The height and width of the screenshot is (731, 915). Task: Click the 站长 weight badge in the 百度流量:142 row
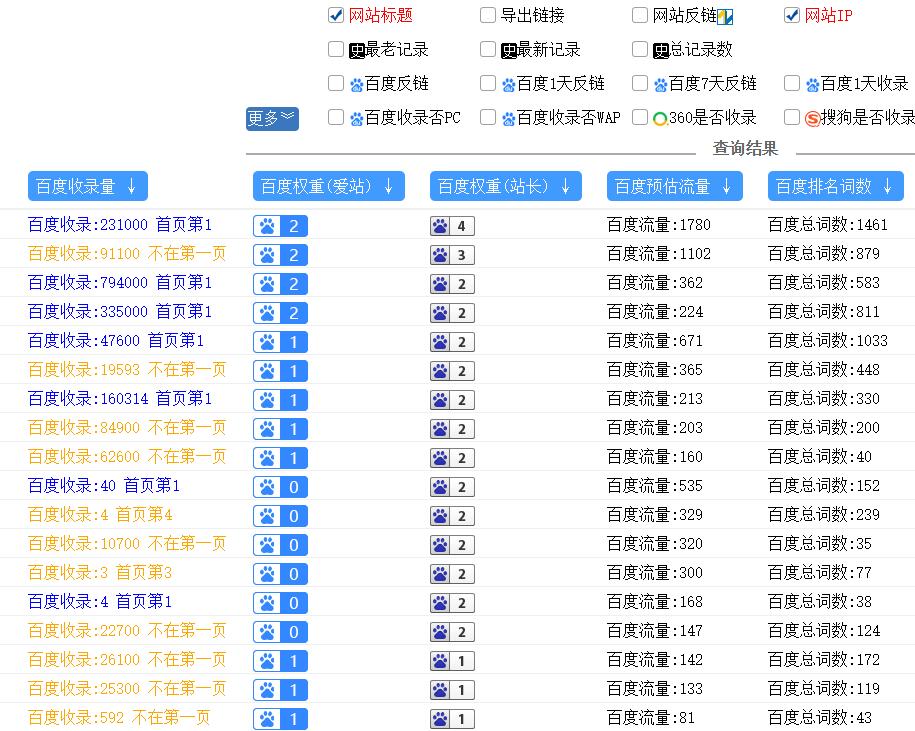click(x=452, y=661)
